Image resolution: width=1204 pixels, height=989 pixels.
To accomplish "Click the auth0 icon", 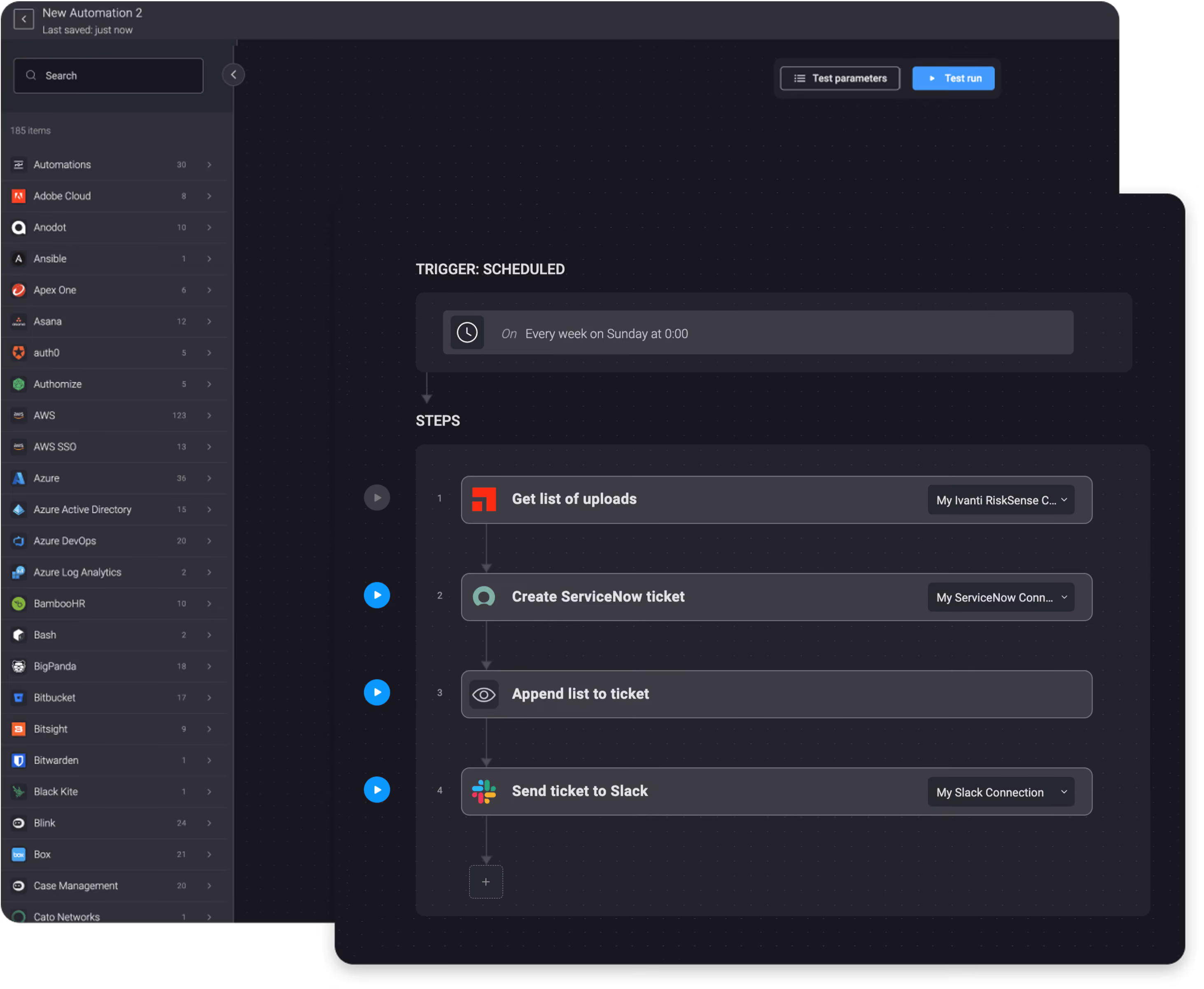I will pyautogui.click(x=19, y=353).
